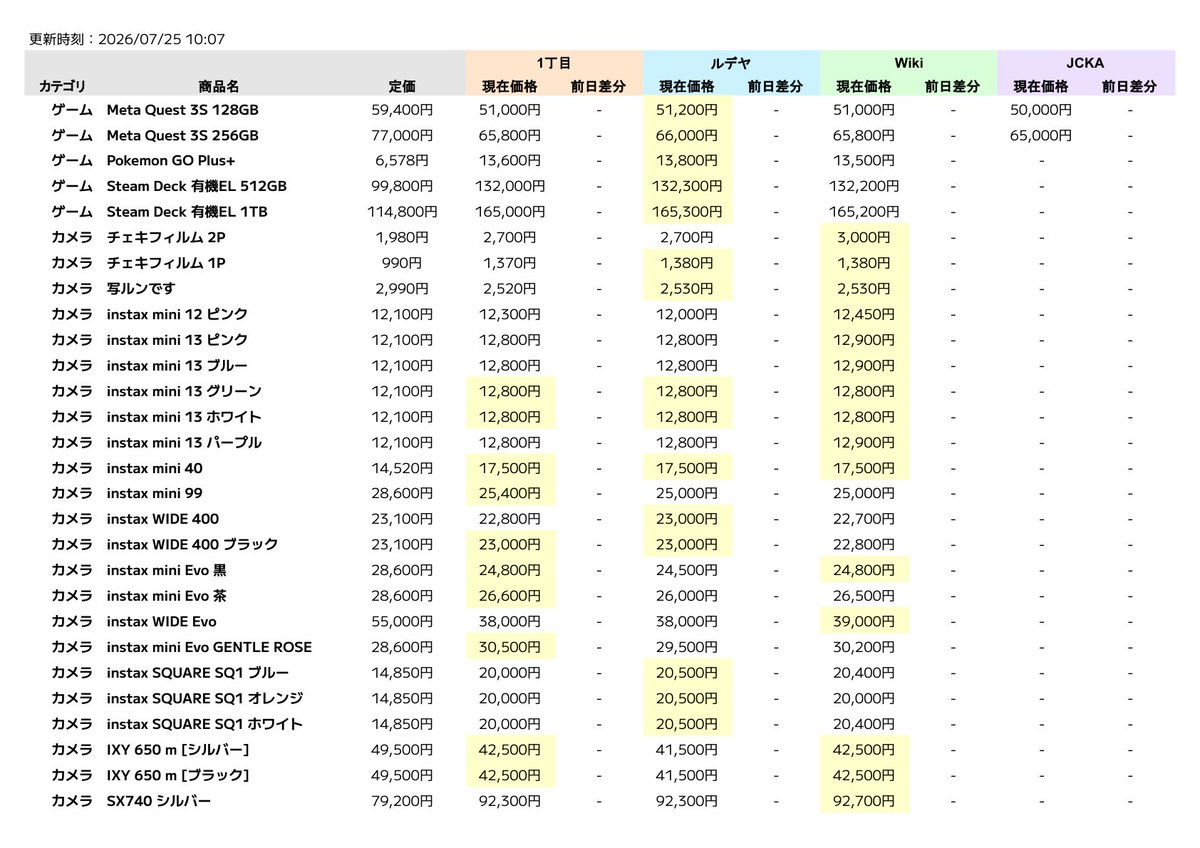
Task: Select product name SX740 シルバー
Action: coord(159,800)
